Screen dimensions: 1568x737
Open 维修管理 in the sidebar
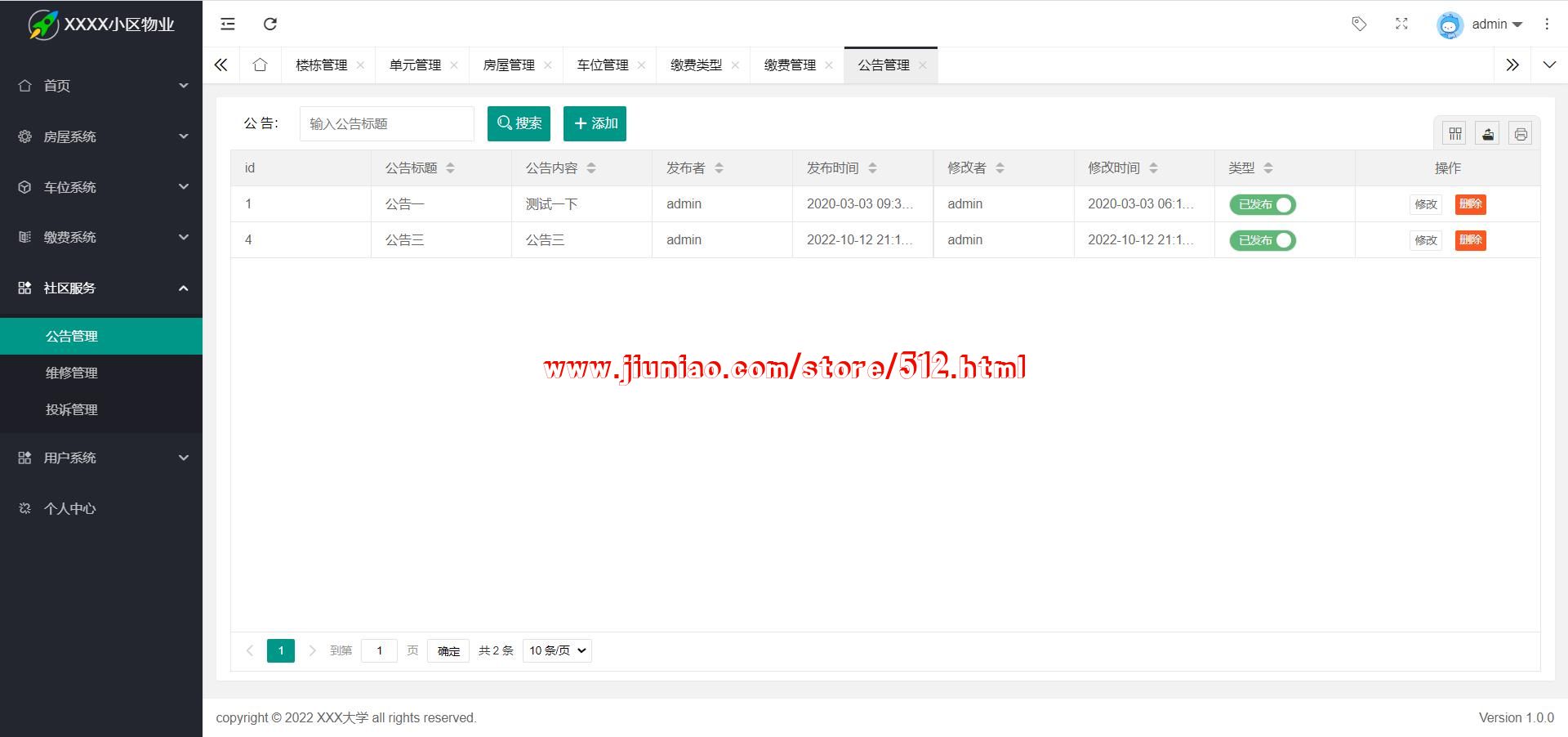(101, 373)
